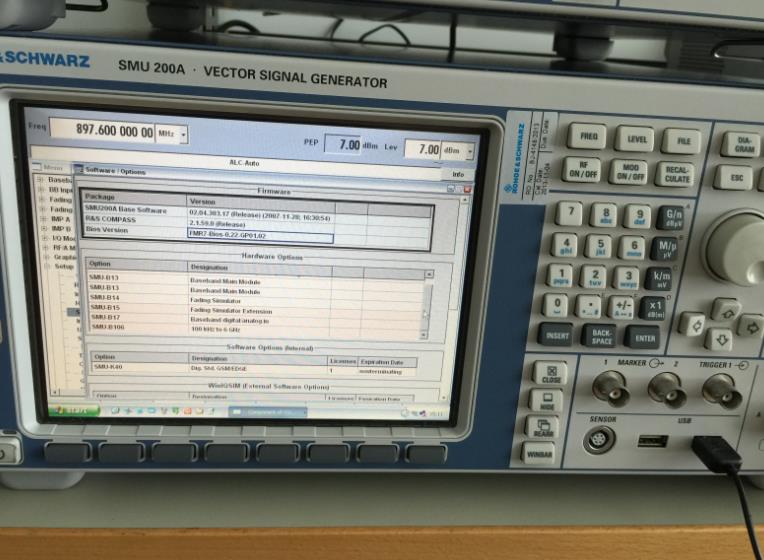Click the Firmware Version column header
This screenshot has width=764, height=560.
pyautogui.click(x=261, y=202)
